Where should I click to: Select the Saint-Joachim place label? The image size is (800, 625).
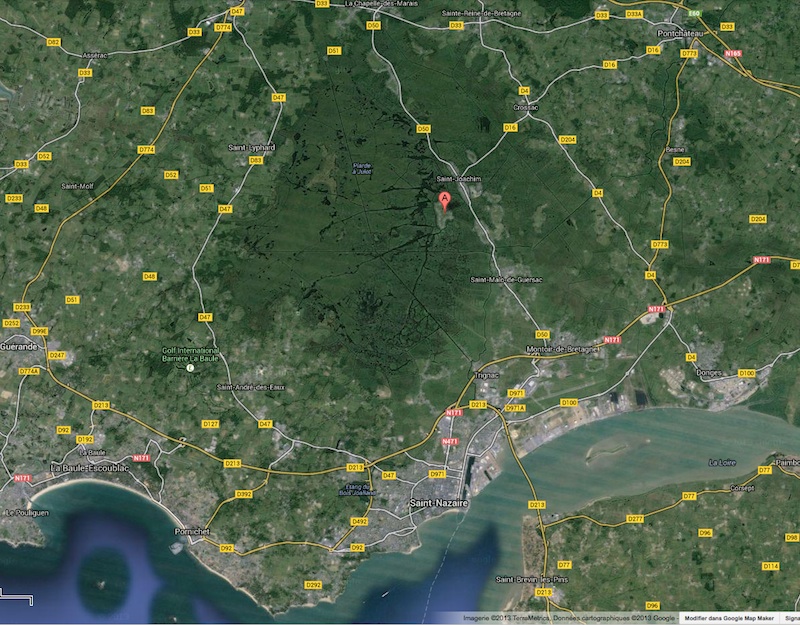461,179
